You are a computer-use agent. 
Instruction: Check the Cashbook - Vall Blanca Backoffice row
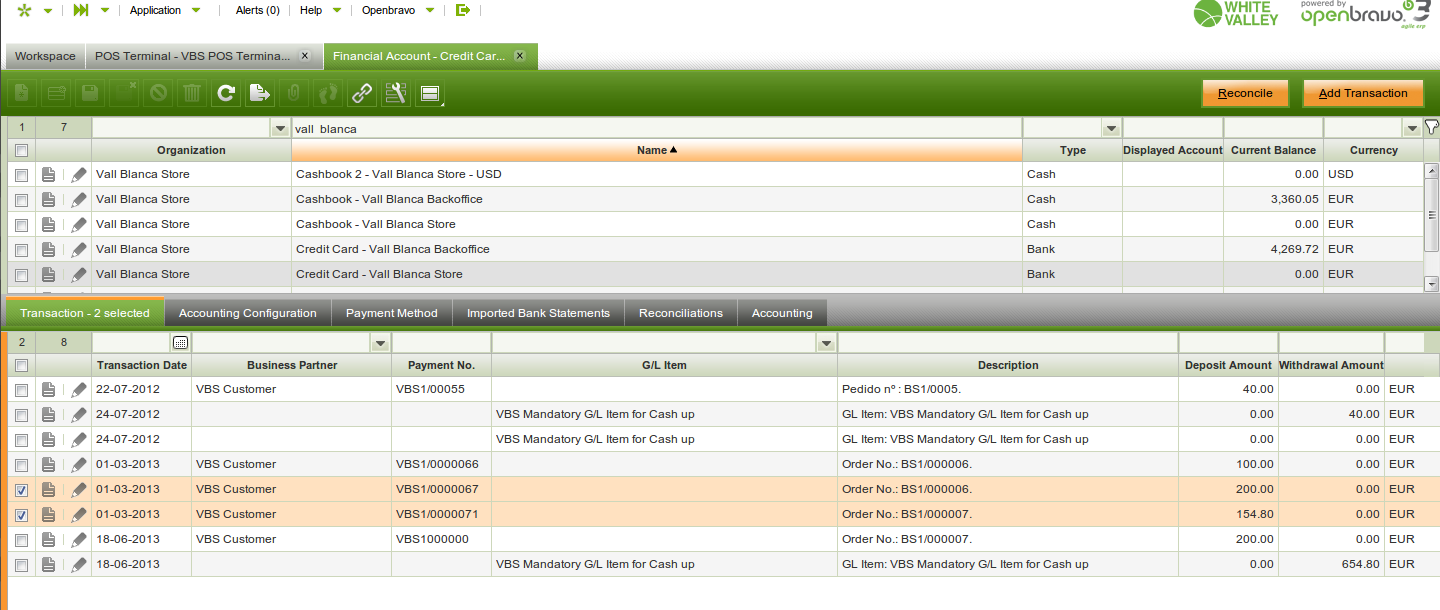(21, 199)
